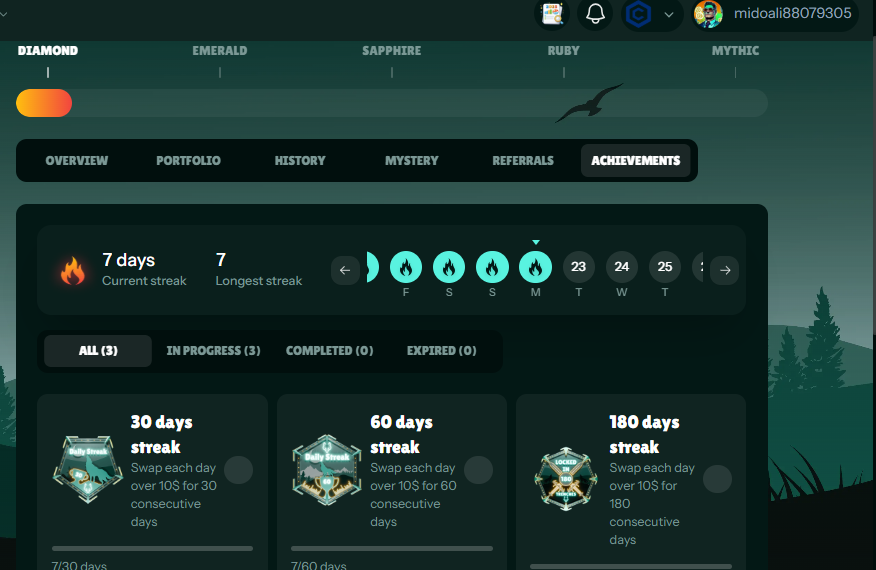The width and height of the screenshot is (876, 570).
Task: Filter achievements by Expired (0)
Action: coord(441,351)
